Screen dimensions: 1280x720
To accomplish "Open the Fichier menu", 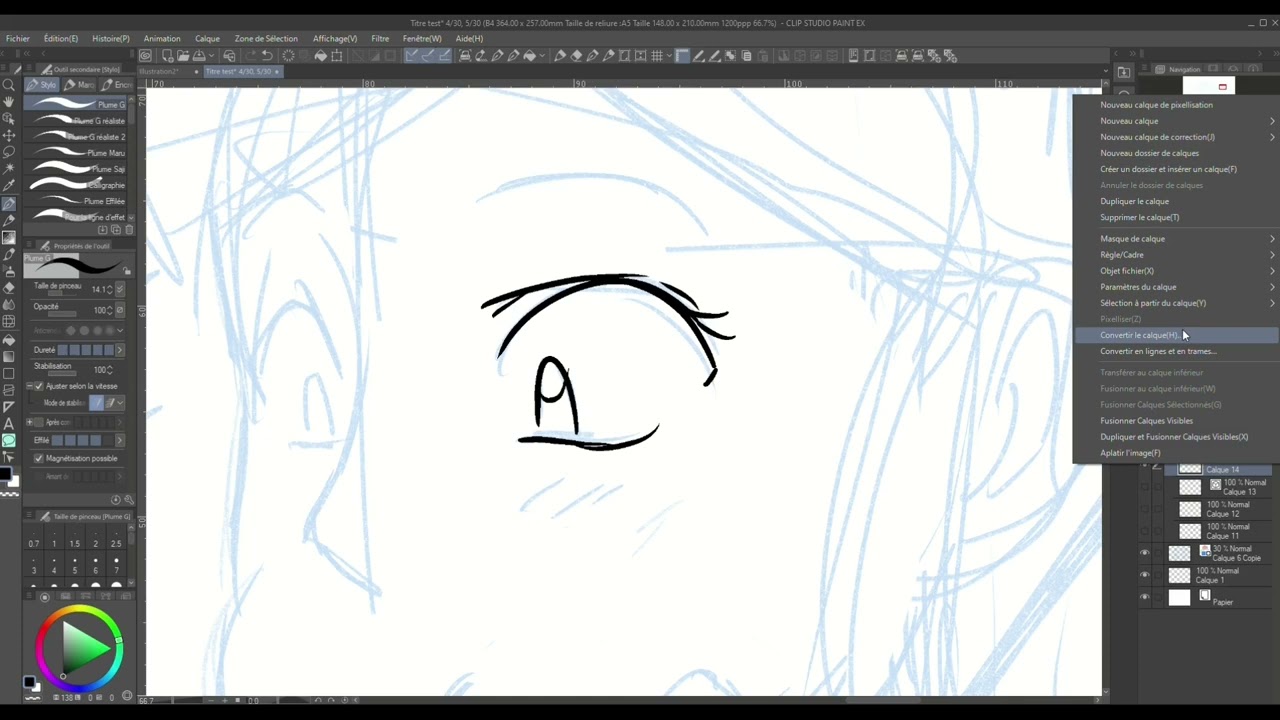I will (18, 39).
